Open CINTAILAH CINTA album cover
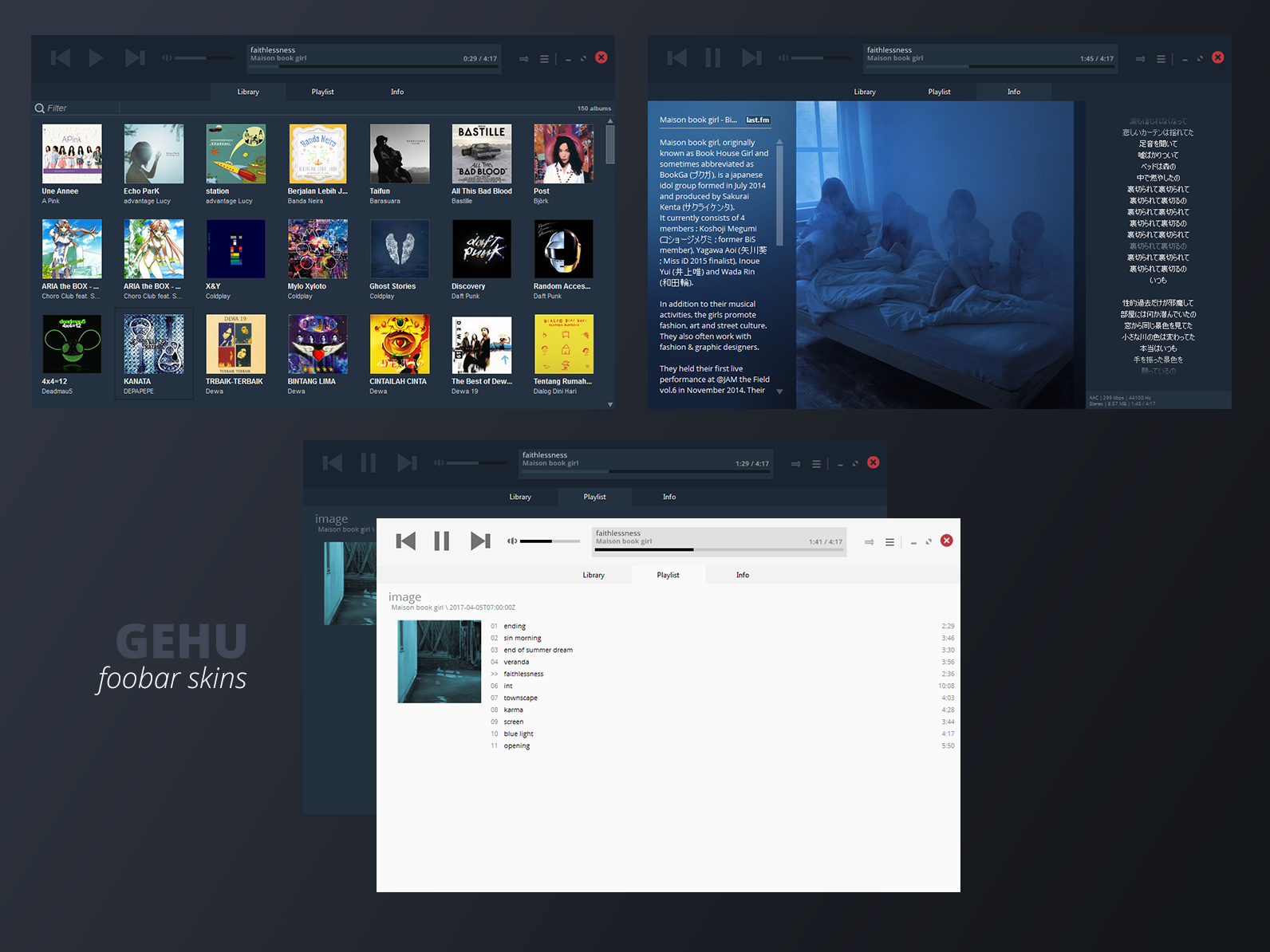Screen dimensions: 1270x952 400,344
